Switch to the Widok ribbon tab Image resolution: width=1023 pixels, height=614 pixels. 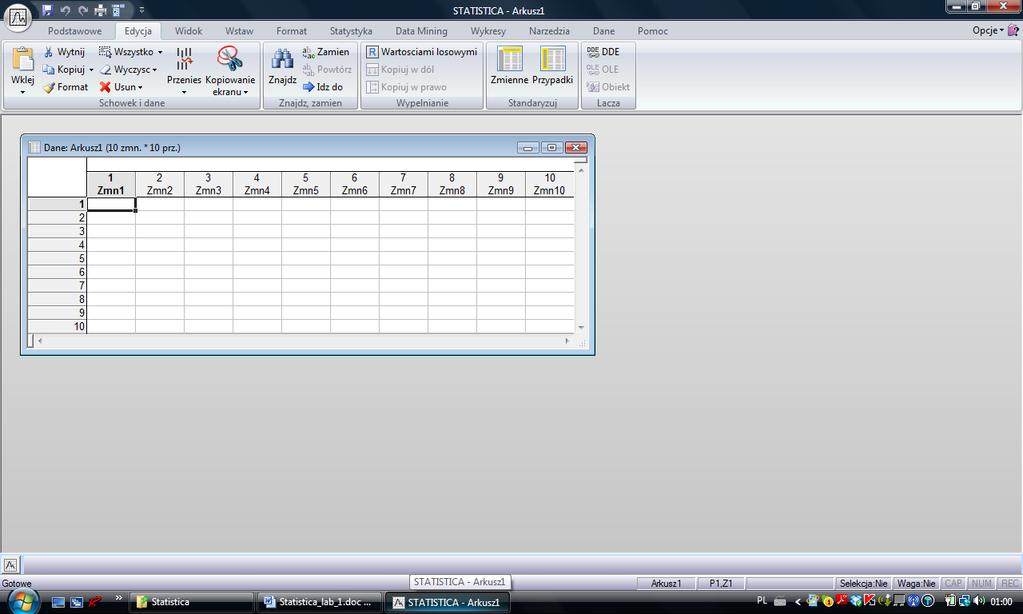tap(189, 31)
